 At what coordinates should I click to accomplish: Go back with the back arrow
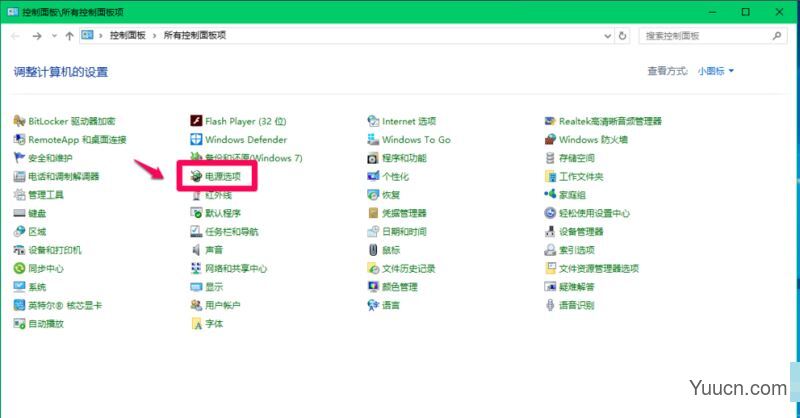tap(15, 36)
